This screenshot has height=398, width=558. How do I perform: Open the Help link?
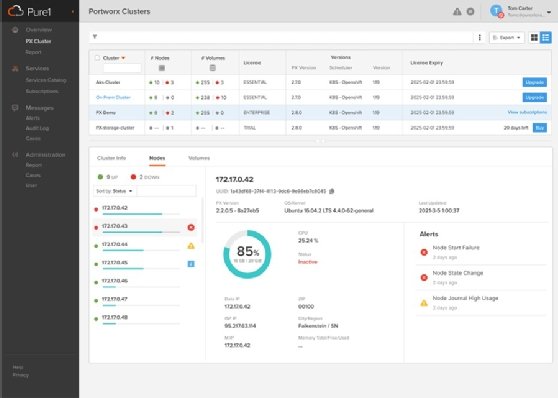[18, 367]
